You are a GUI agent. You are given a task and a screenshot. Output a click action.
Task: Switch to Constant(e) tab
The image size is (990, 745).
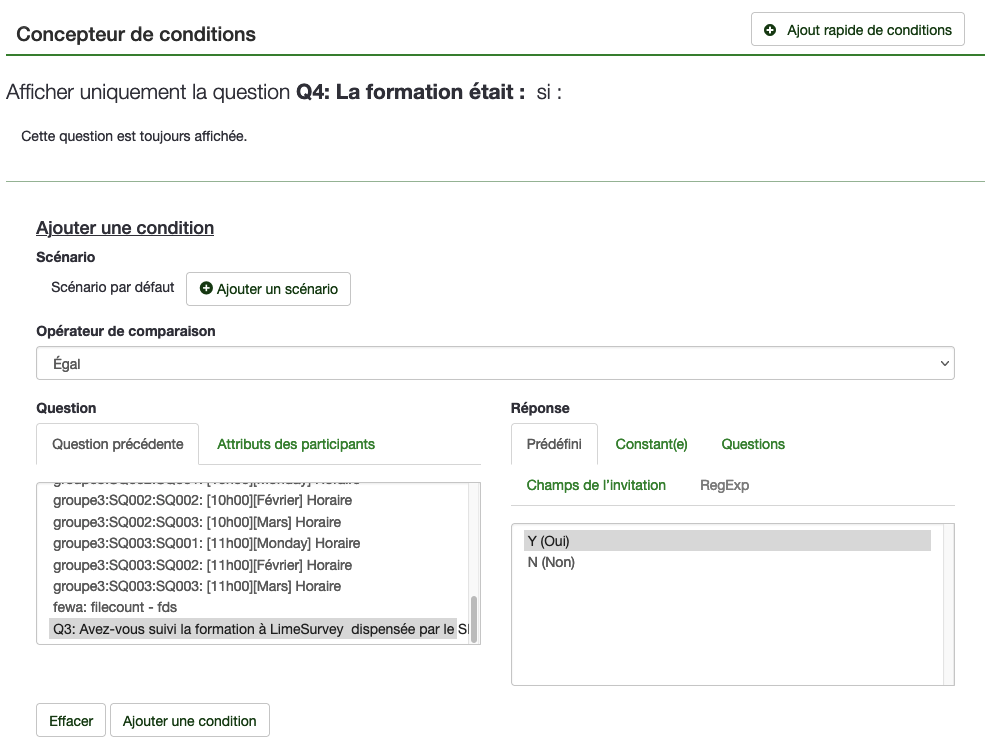pos(651,444)
